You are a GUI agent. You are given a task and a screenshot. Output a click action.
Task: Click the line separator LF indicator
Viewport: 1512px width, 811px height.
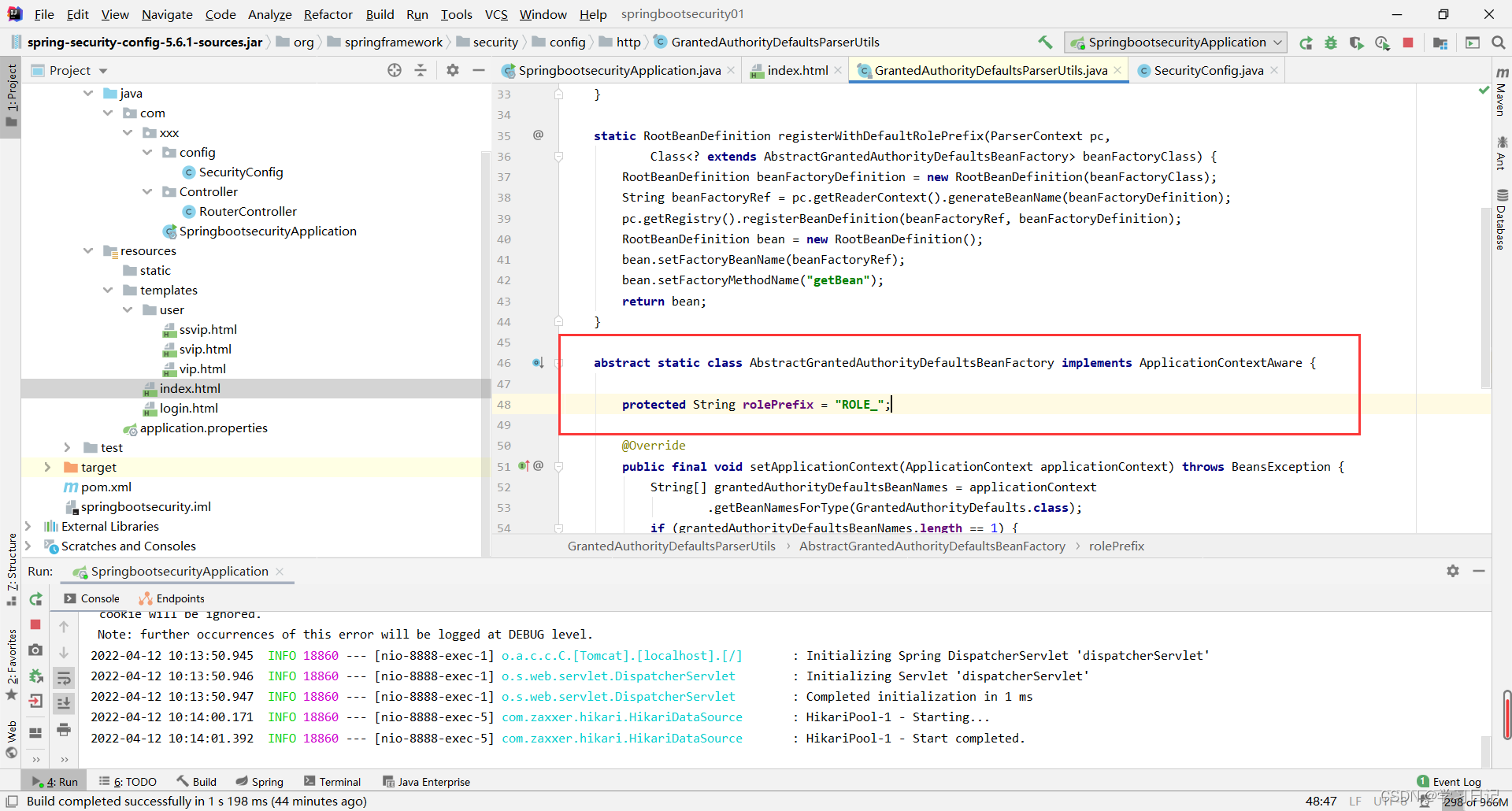pos(1355,802)
